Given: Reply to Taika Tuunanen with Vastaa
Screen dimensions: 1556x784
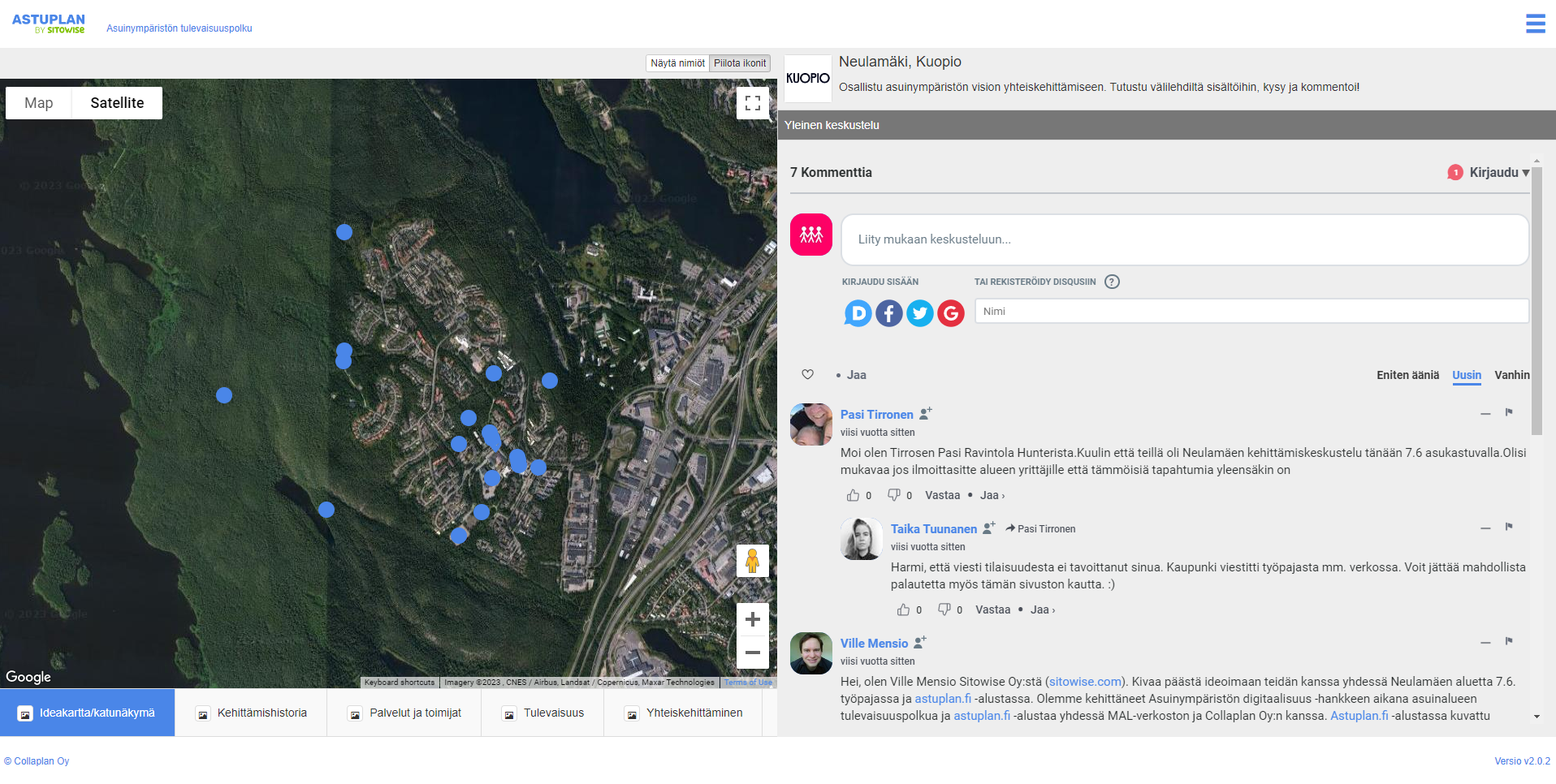Looking at the screenshot, I should pyautogui.click(x=992, y=610).
